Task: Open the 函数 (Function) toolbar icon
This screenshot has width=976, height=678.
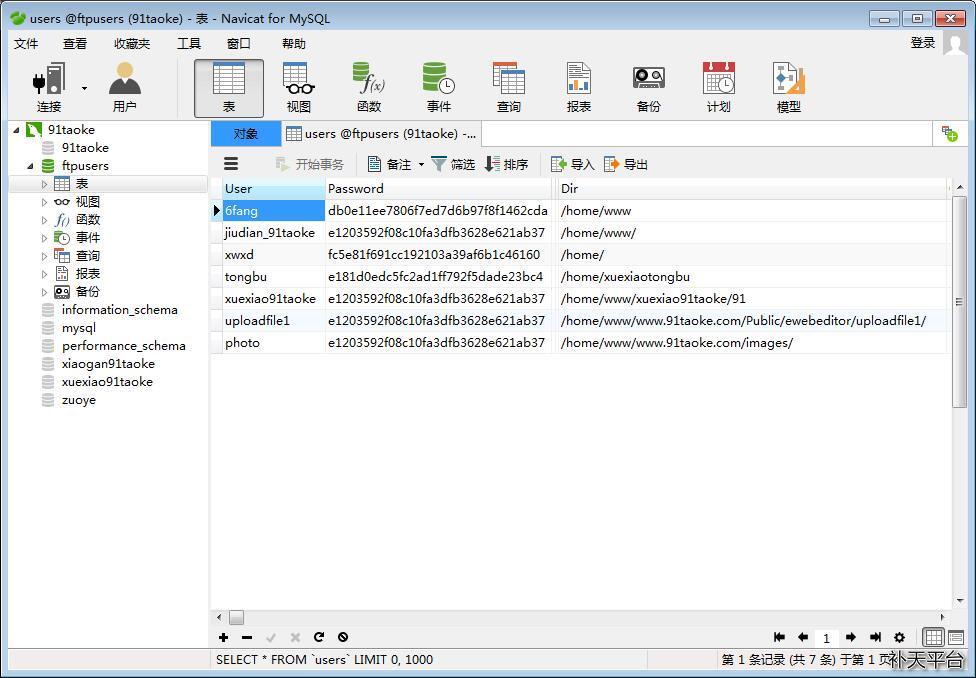Action: (x=368, y=87)
